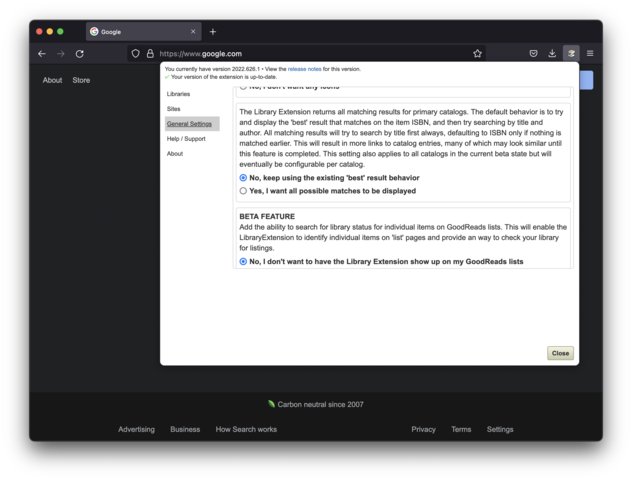The image size is (632, 480).
Task: Open tracking protection shield icon
Action: click(136, 54)
